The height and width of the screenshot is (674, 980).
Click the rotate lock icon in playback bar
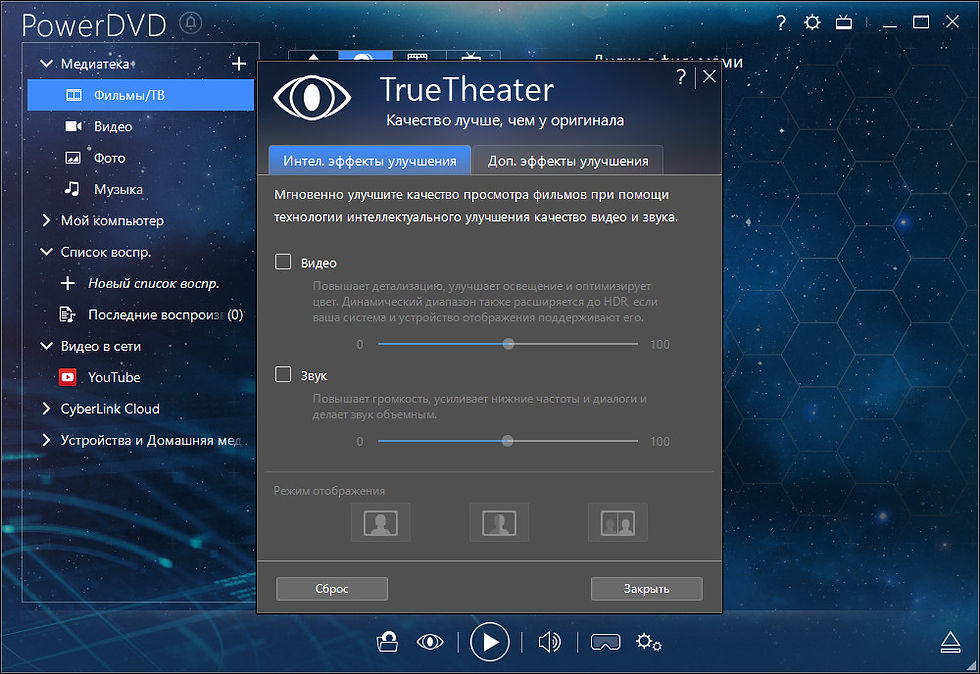[388, 641]
